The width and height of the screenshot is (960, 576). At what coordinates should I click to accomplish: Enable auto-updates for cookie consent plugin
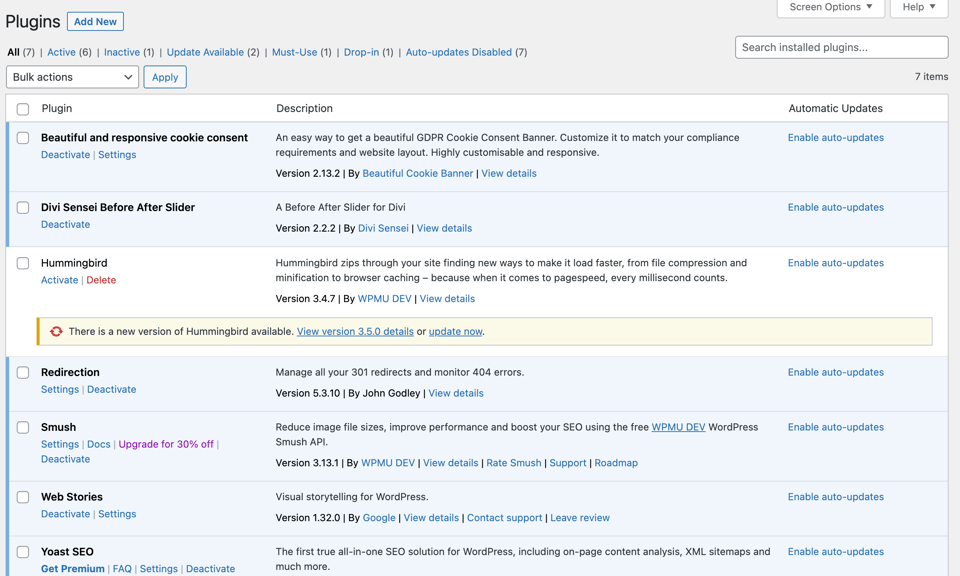pyautogui.click(x=836, y=138)
